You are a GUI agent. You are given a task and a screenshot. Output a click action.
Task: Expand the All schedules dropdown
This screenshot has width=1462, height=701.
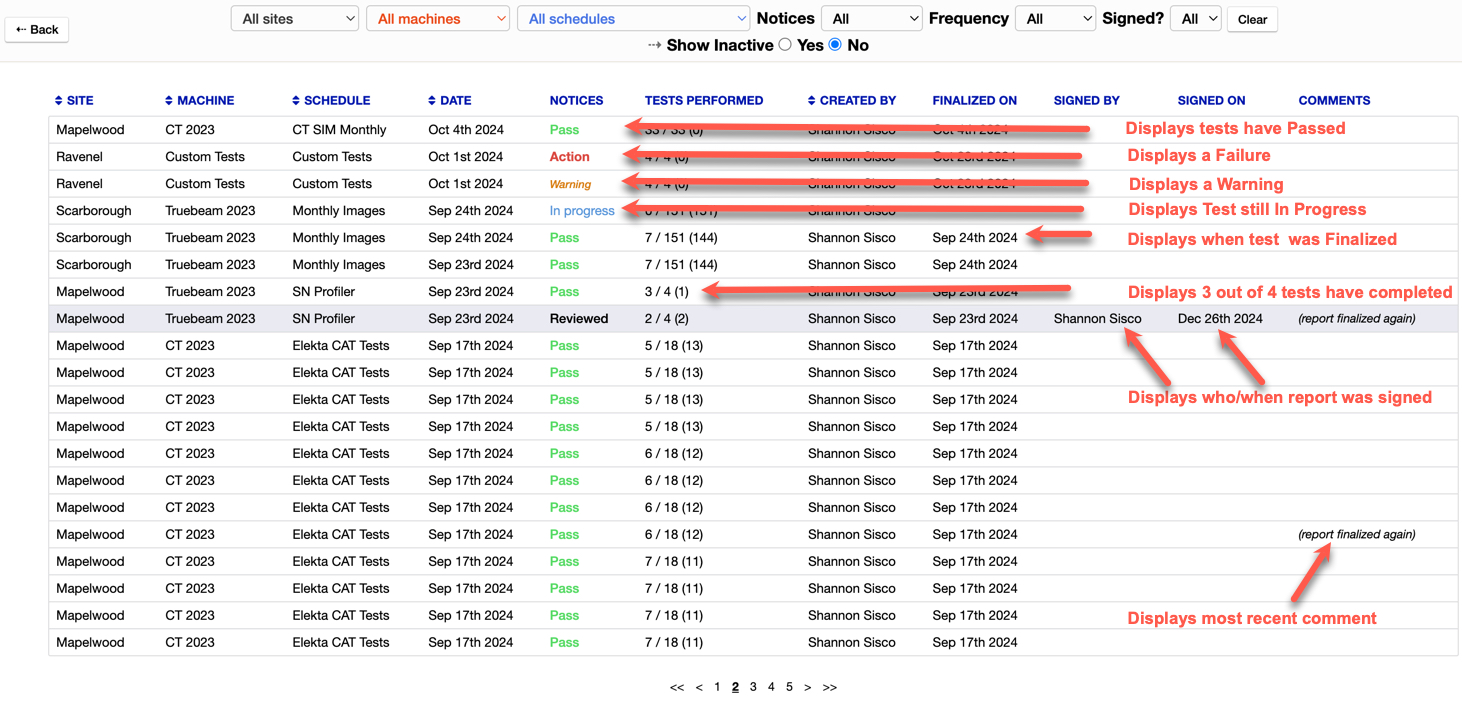633,19
